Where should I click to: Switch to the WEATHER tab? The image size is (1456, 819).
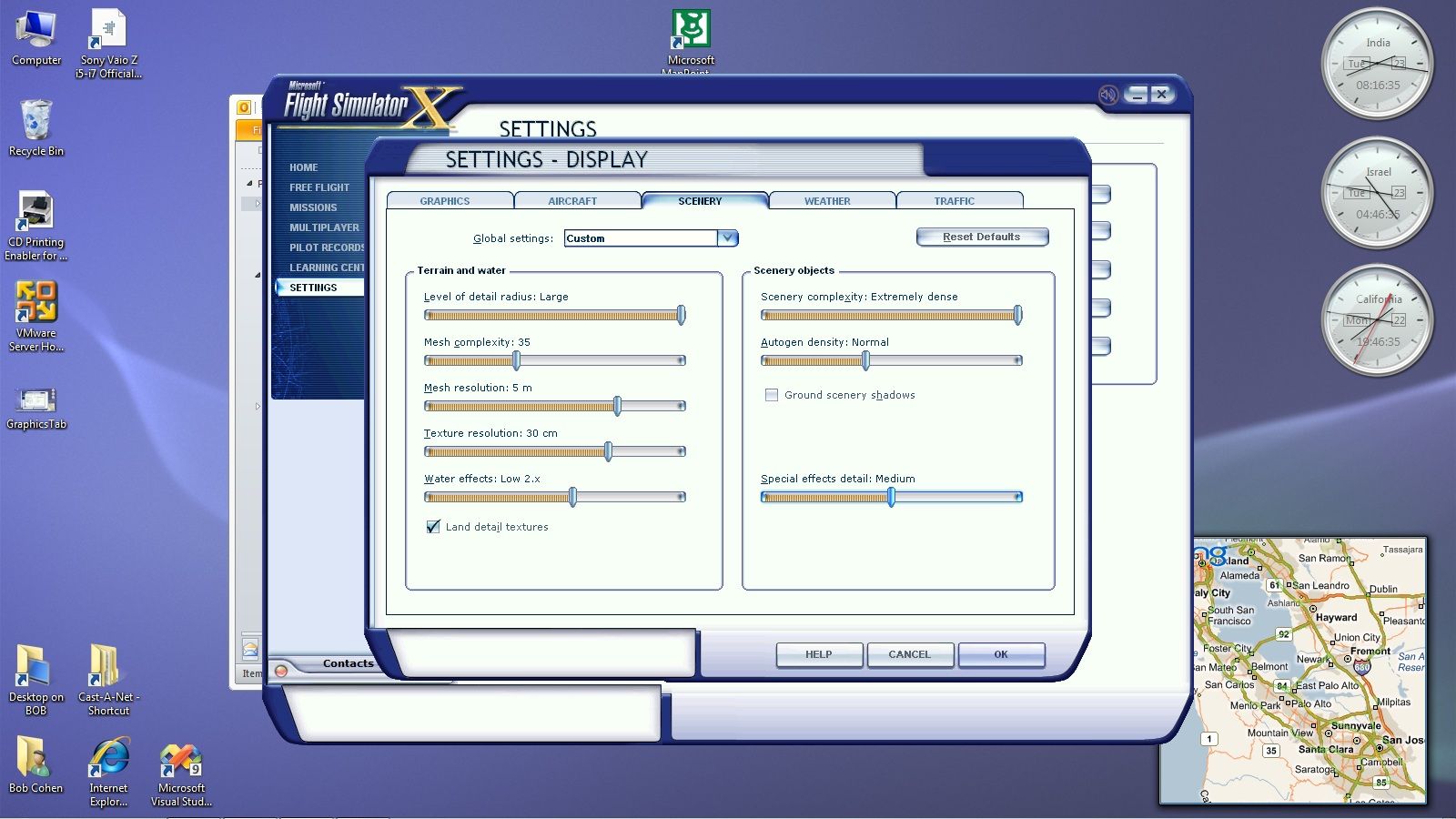pyautogui.click(x=827, y=201)
